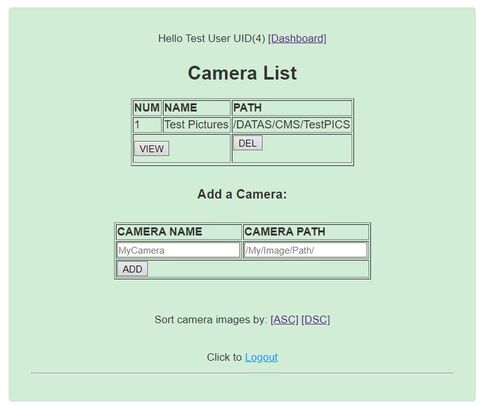This screenshot has width=480, height=409.
Task: Delete the Test Pictures camera with DEL
Action: [247, 143]
